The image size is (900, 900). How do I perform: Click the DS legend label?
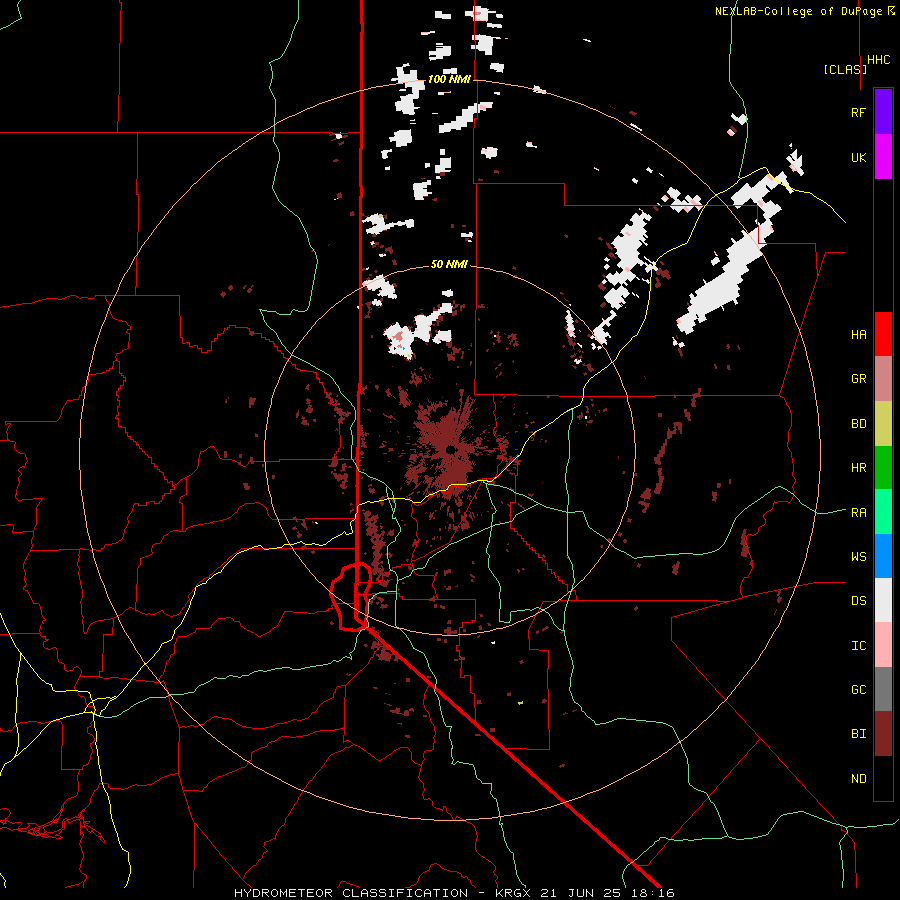click(x=858, y=601)
